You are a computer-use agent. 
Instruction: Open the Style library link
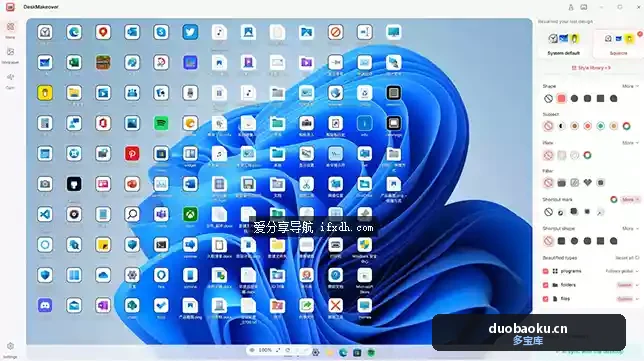[591, 68]
